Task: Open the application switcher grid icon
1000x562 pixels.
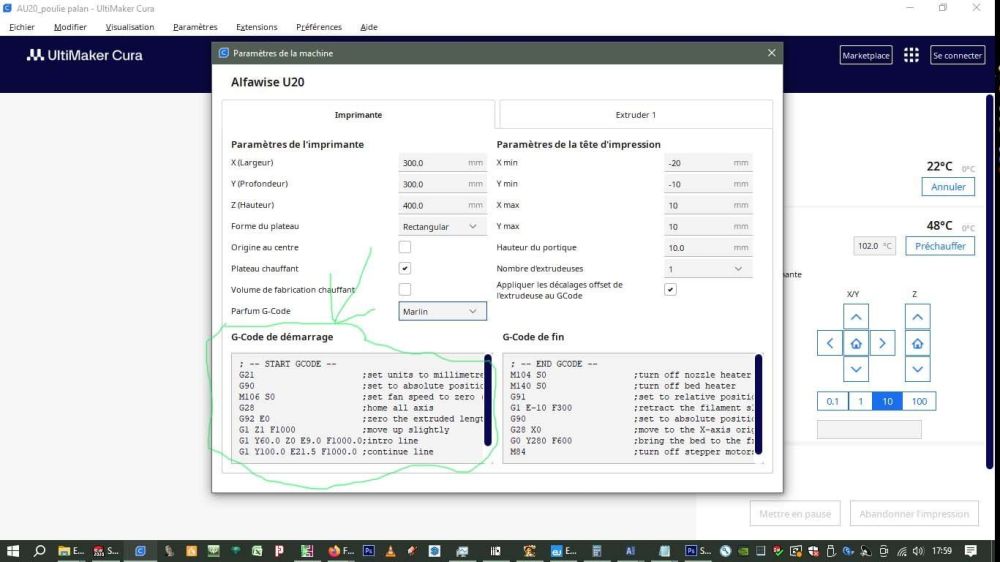Action: click(911, 55)
